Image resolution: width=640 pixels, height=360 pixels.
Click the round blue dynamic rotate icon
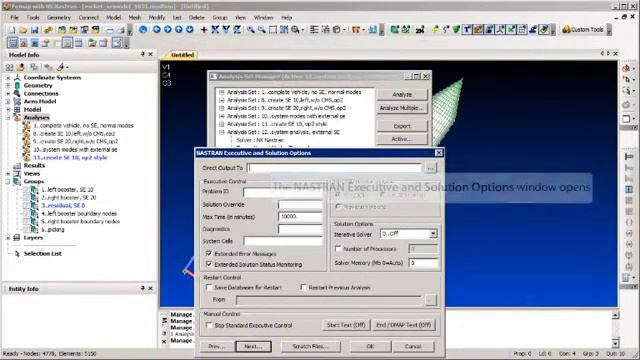[x=143, y=29]
